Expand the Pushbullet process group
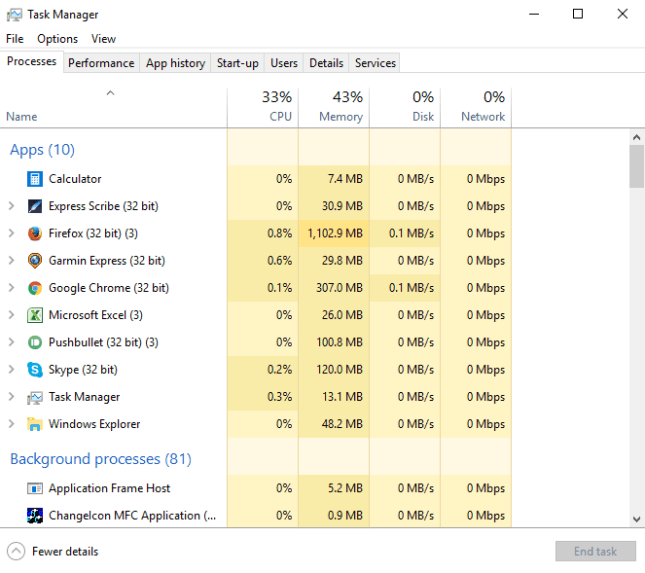This screenshot has height=573, width=645. click(12, 342)
